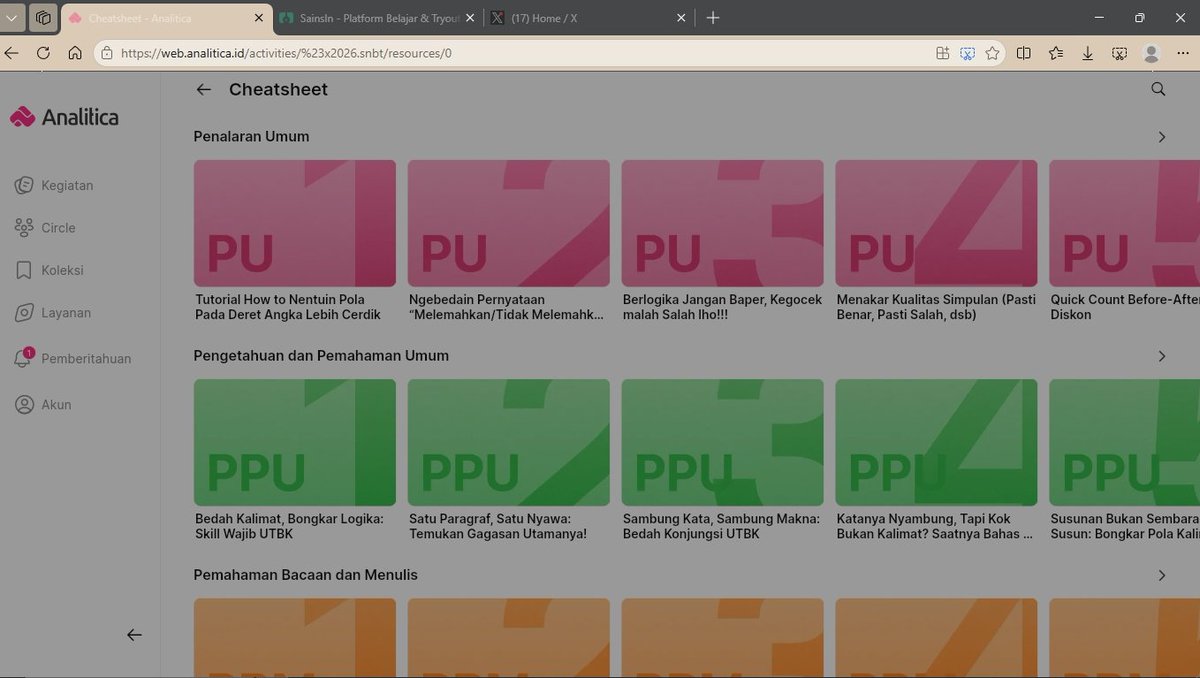
Task: Open Koleksi in the sidebar
Action: (50, 270)
